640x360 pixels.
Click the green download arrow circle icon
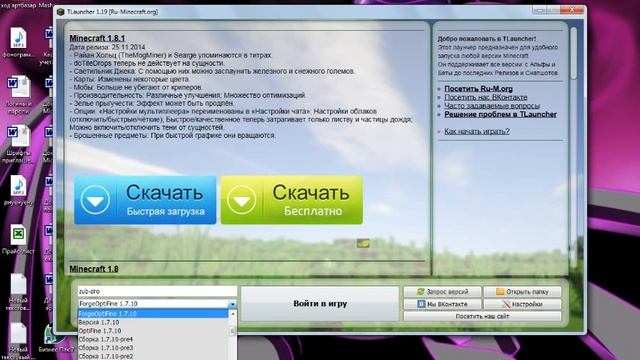pos(242,200)
